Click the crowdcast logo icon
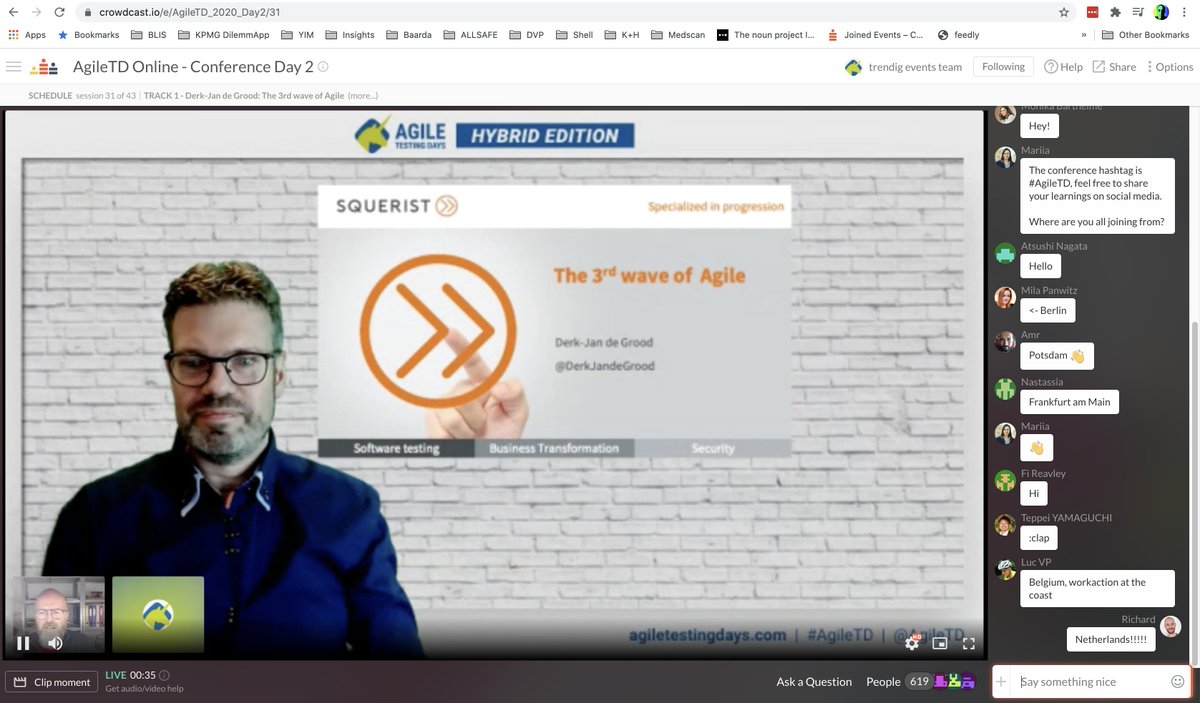The image size is (1200, 703). (x=44, y=67)
